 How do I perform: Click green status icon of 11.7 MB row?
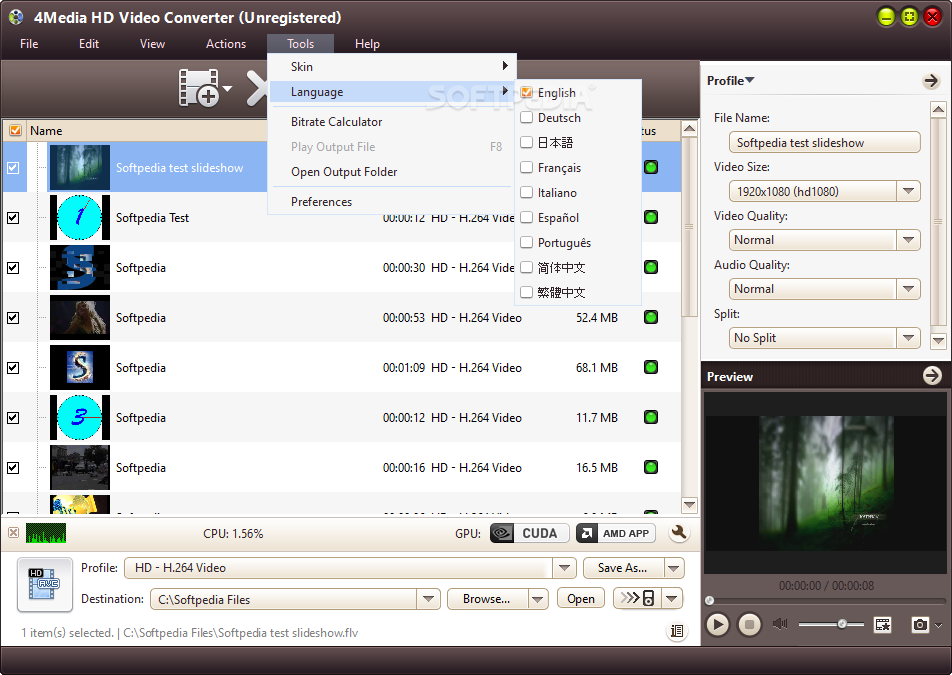tap(651, 417)
